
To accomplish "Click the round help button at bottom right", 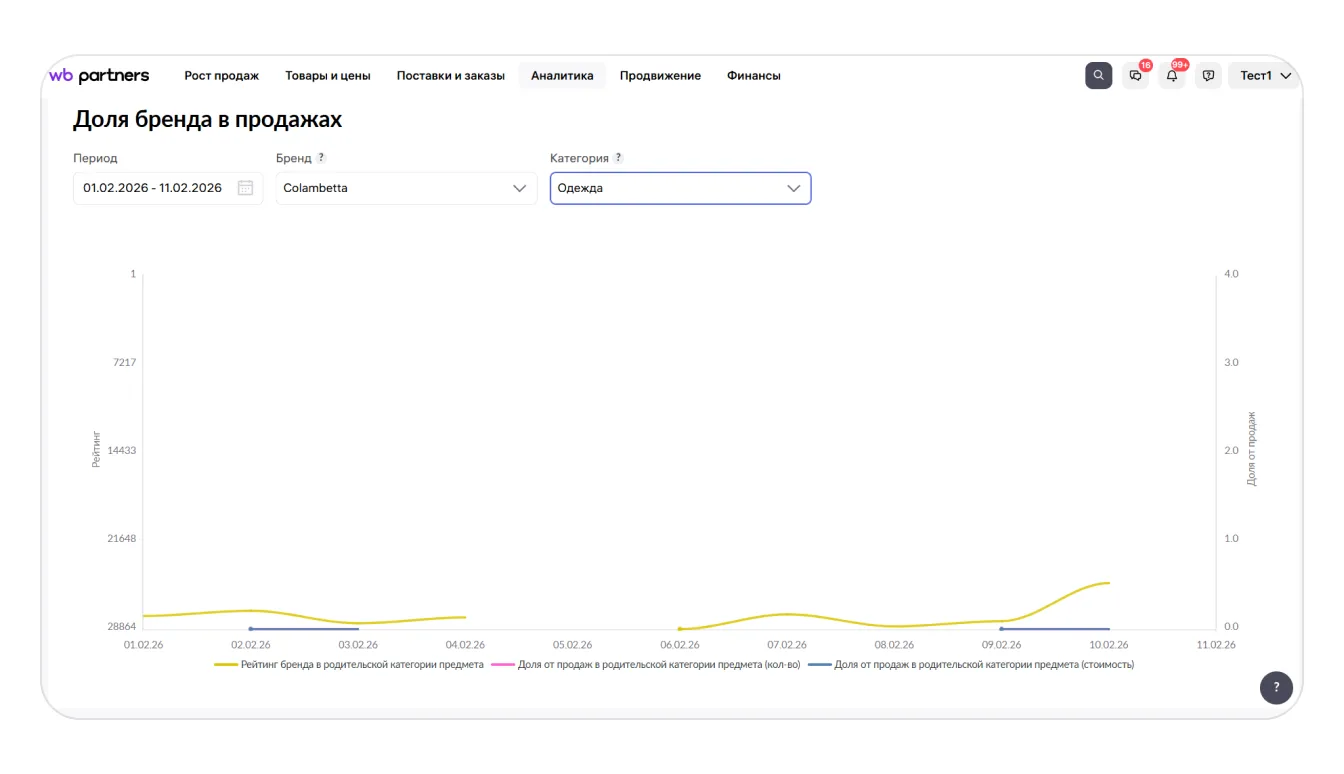I will 1276,688.
